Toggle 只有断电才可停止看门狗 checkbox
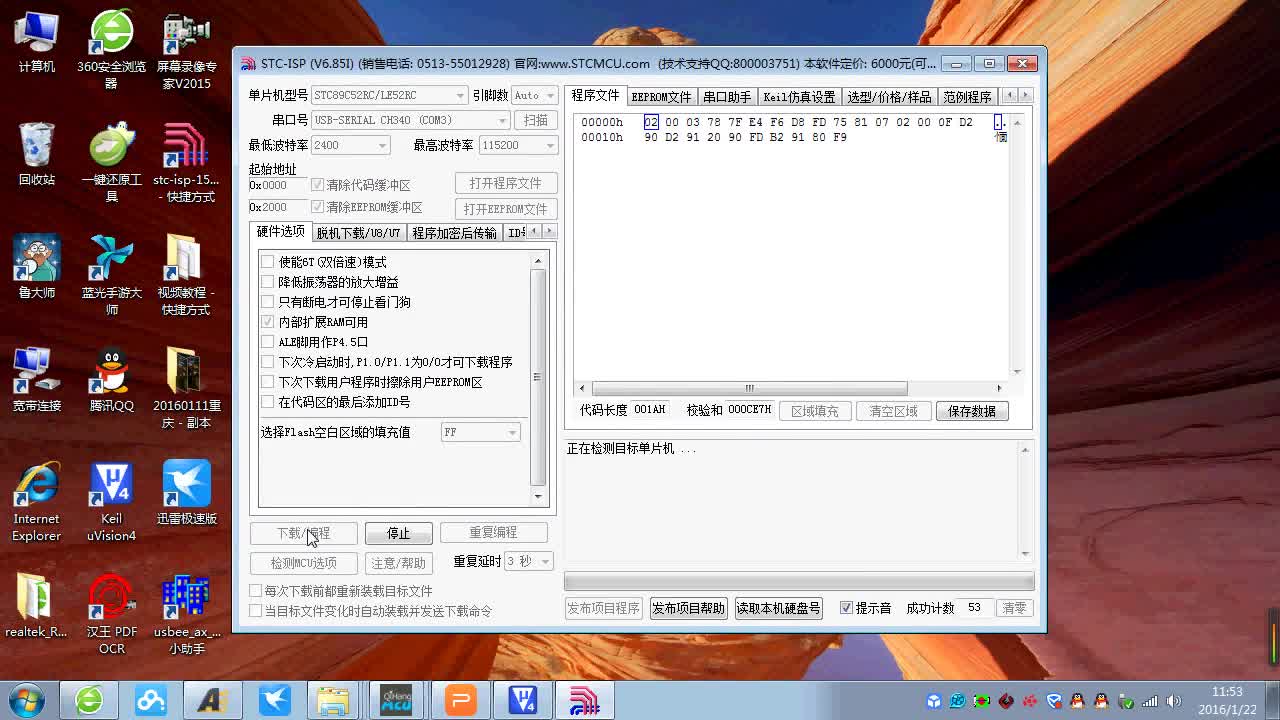Screen dimensions: 1280x720 (267, 302)
